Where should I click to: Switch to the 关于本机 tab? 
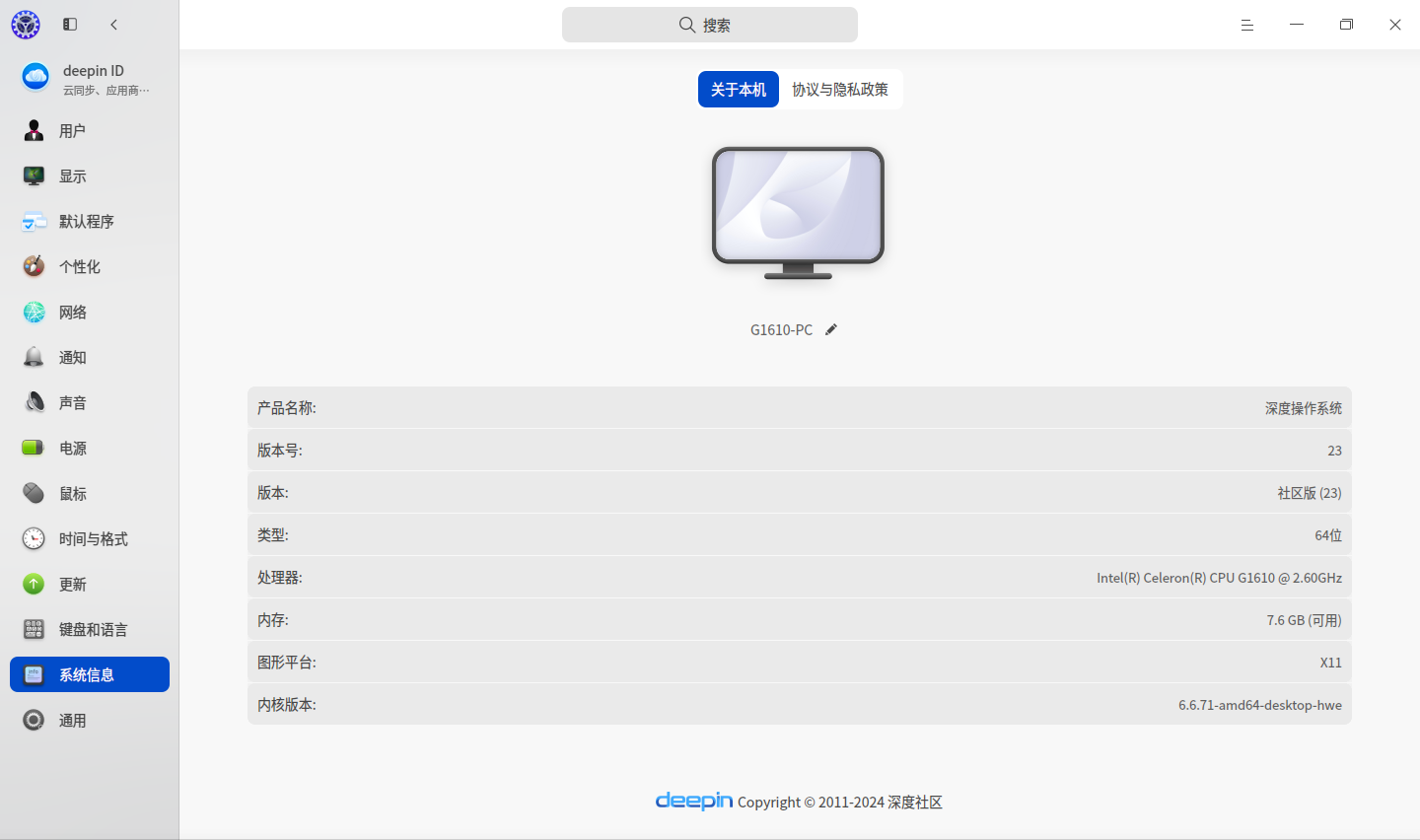click(739, 89)
